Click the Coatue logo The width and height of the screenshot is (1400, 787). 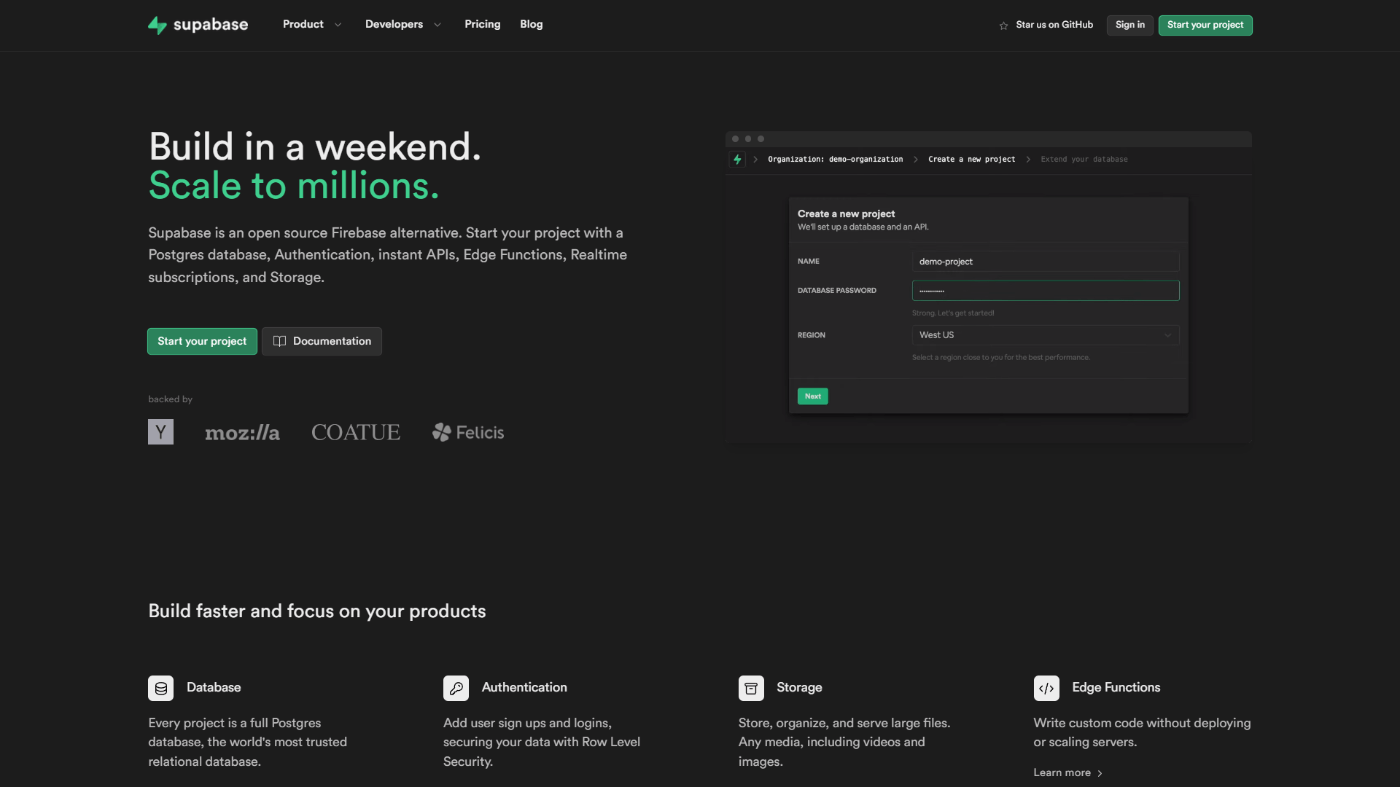coord(356,432)
